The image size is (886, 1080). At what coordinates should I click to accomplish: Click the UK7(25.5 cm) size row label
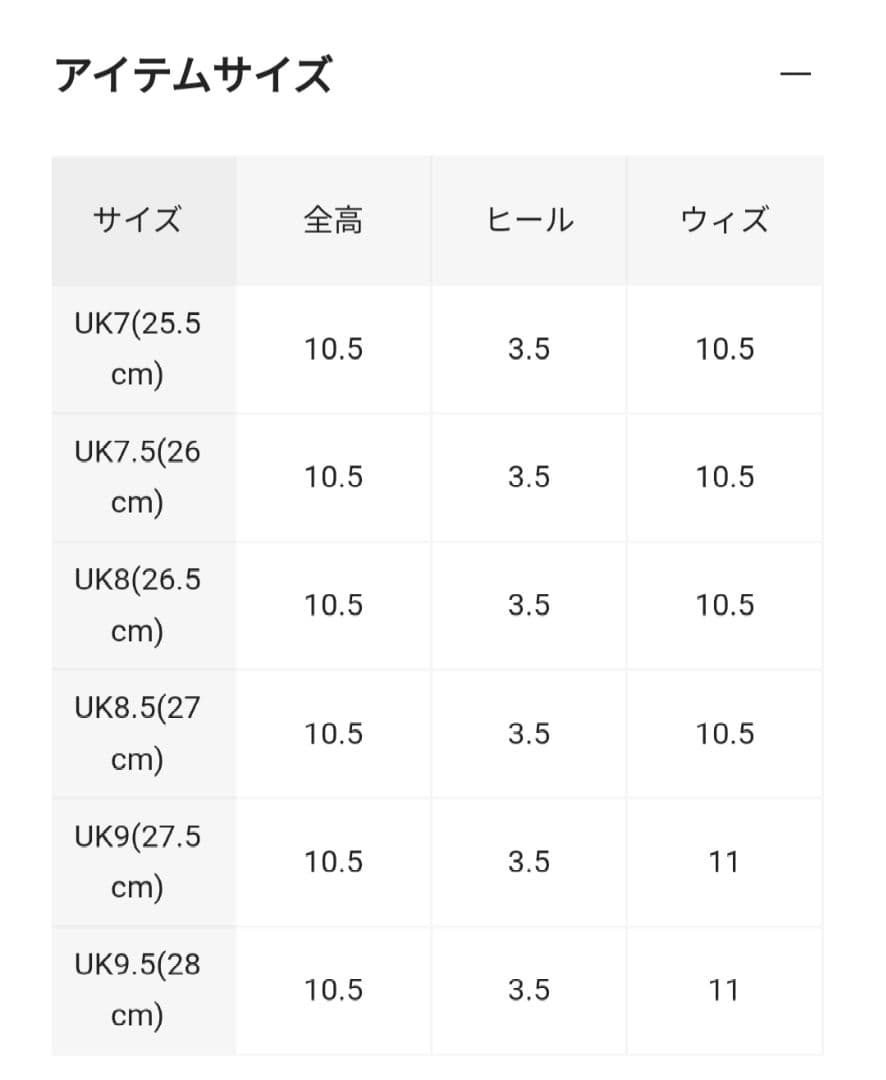[x=139, y=350]
